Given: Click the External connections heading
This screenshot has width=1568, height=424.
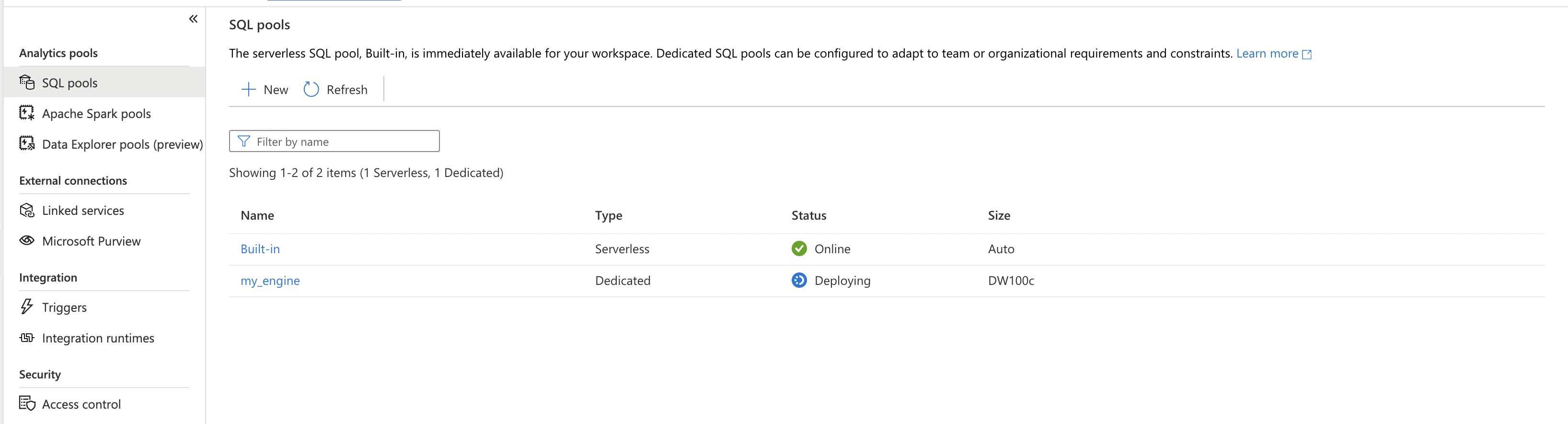Looking at the screenshot, I should pos(73,180).
